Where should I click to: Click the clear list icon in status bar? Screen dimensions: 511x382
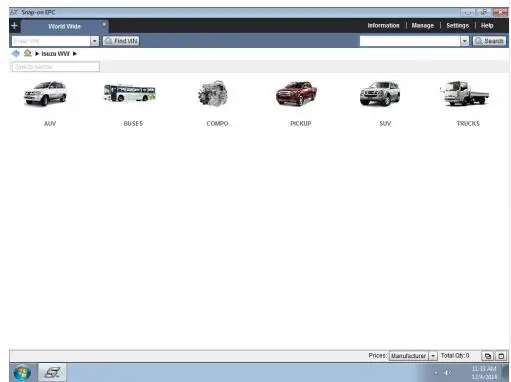(501, 356)
